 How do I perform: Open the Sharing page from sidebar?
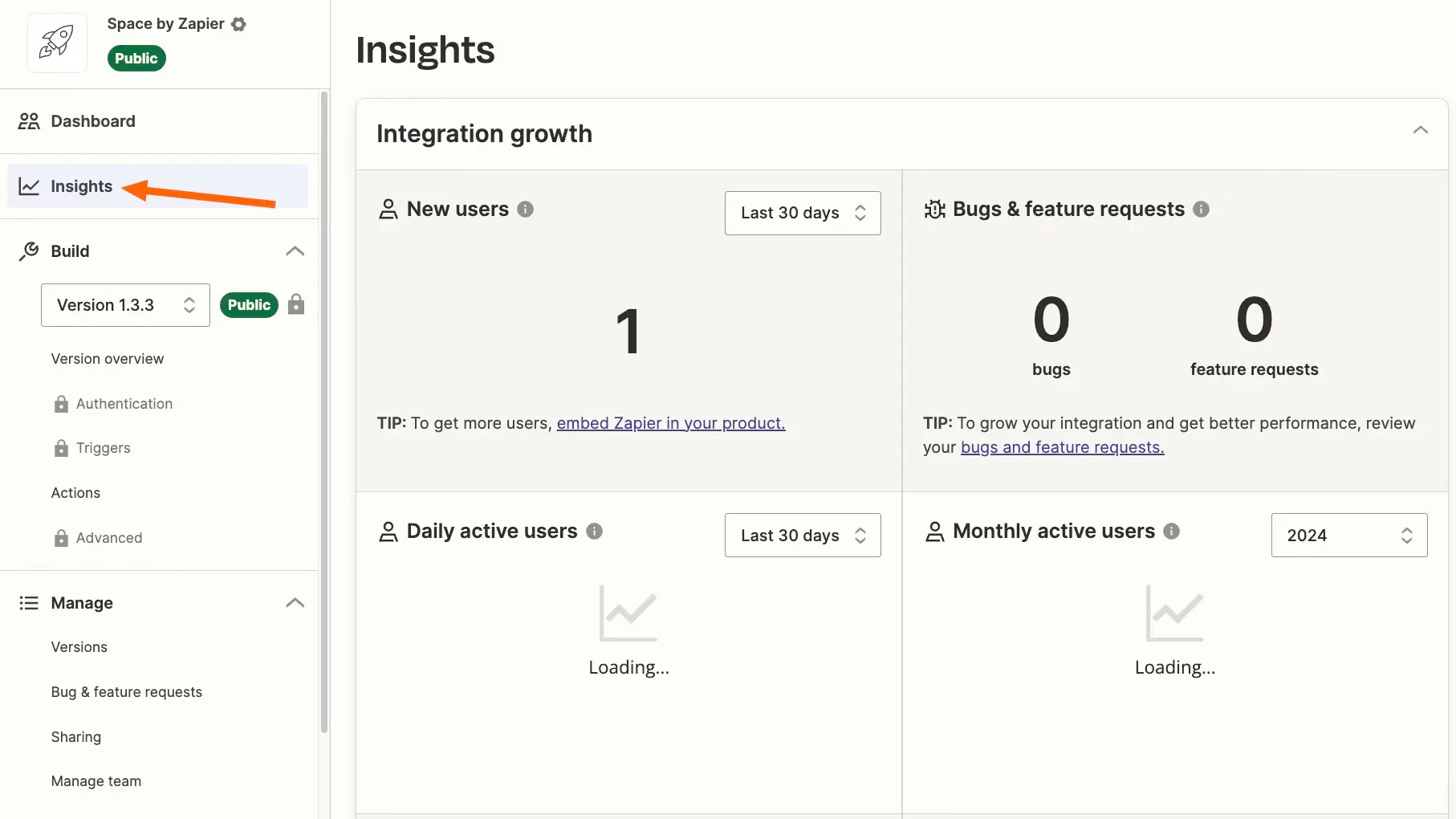point(75,736)
